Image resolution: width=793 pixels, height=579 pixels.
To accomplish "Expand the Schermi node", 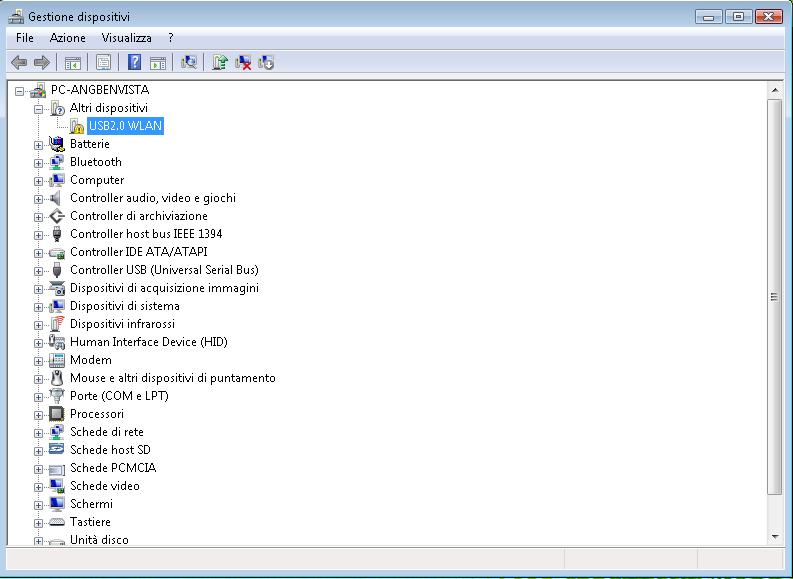I will click(x=38, y=505).
